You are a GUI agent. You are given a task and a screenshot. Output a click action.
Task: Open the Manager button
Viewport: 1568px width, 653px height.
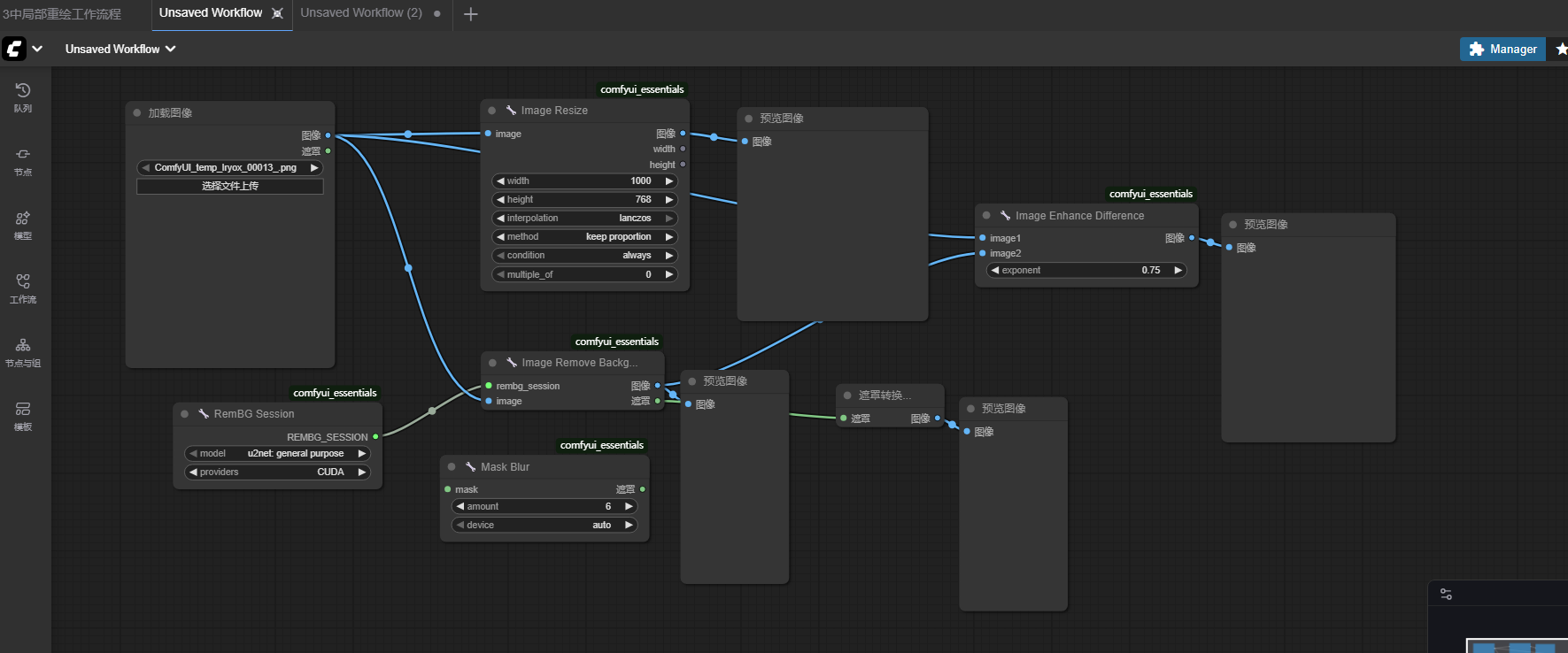(x=1502, y=50)
